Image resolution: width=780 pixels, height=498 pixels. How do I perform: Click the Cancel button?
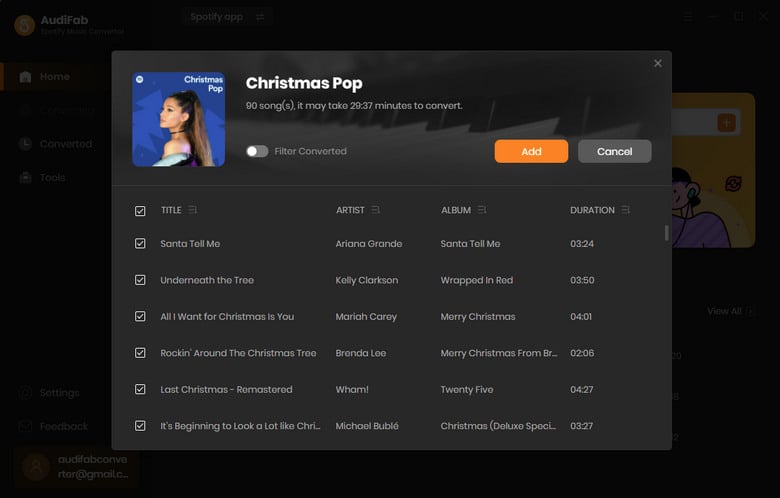point(614,151)
